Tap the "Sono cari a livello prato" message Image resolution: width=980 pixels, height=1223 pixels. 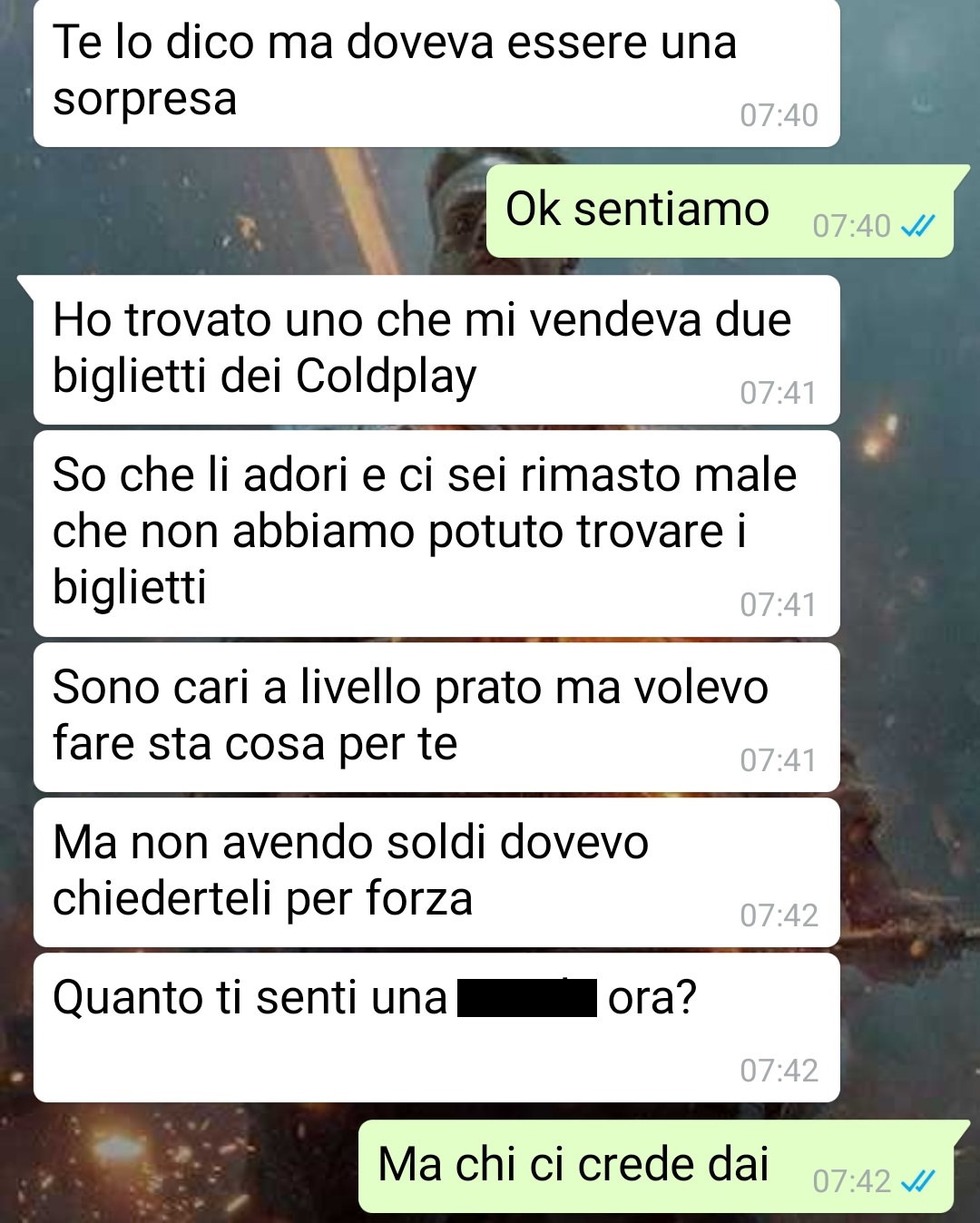pos(436,718)
